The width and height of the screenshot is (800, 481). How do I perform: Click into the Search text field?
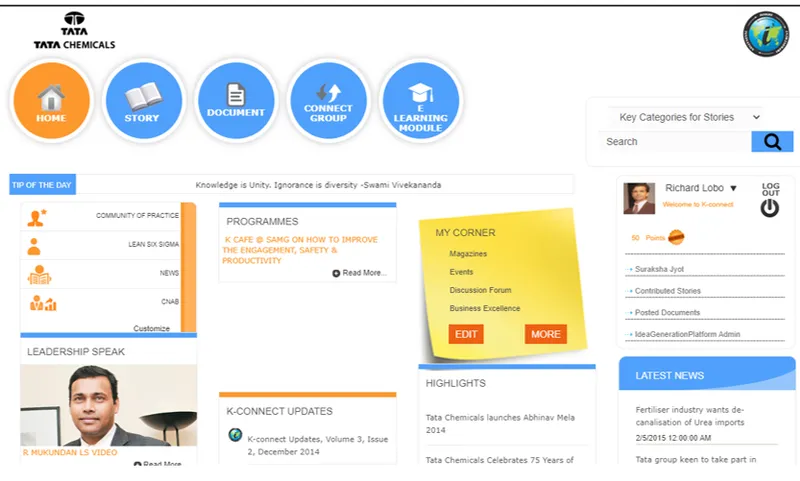(675, 142)
